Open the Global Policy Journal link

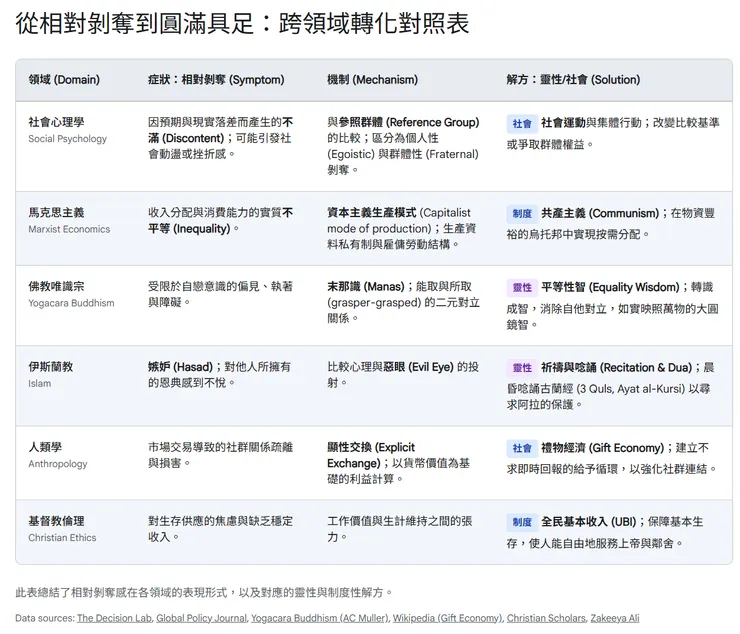(202, 618)
